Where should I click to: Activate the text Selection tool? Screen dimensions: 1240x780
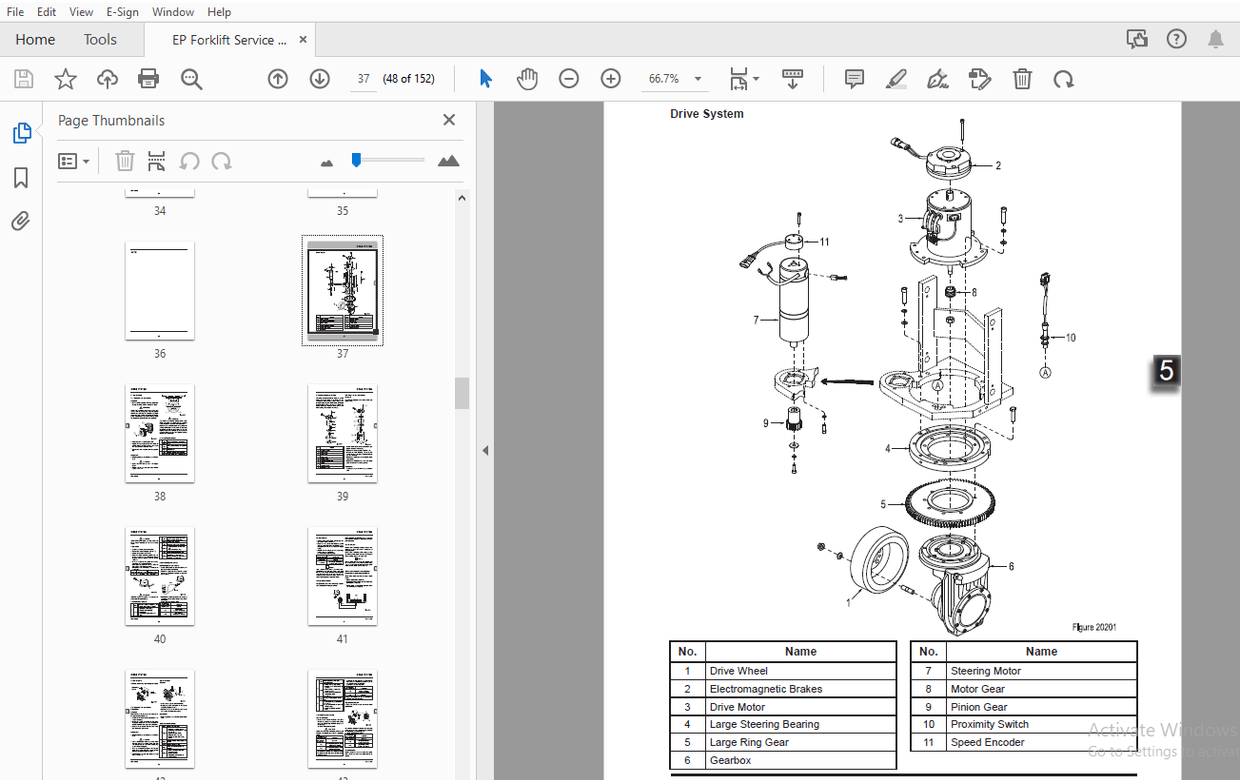point(485,78)
